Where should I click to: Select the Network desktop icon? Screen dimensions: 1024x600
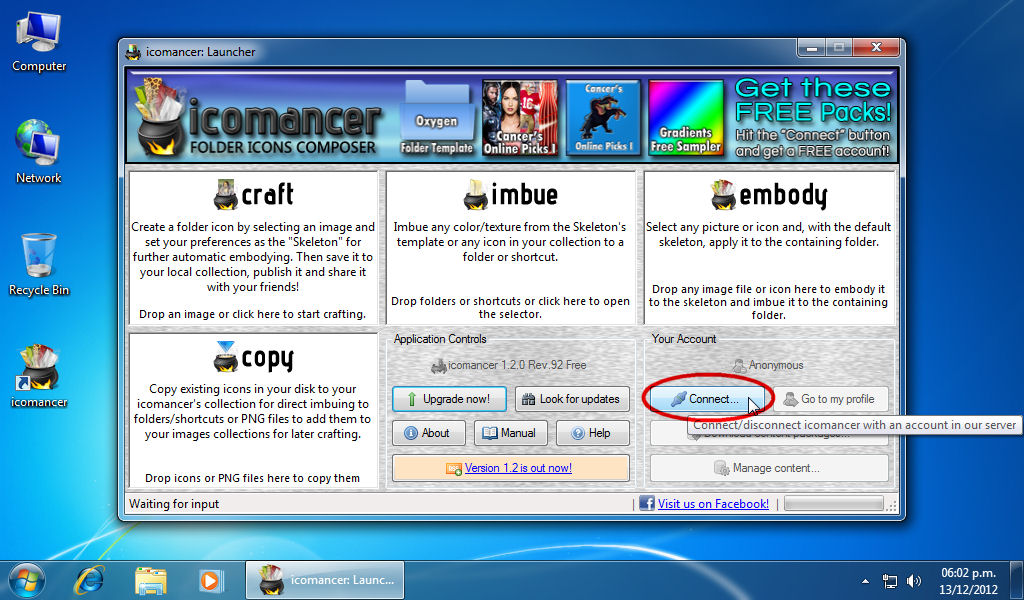(x=39, y=153)
